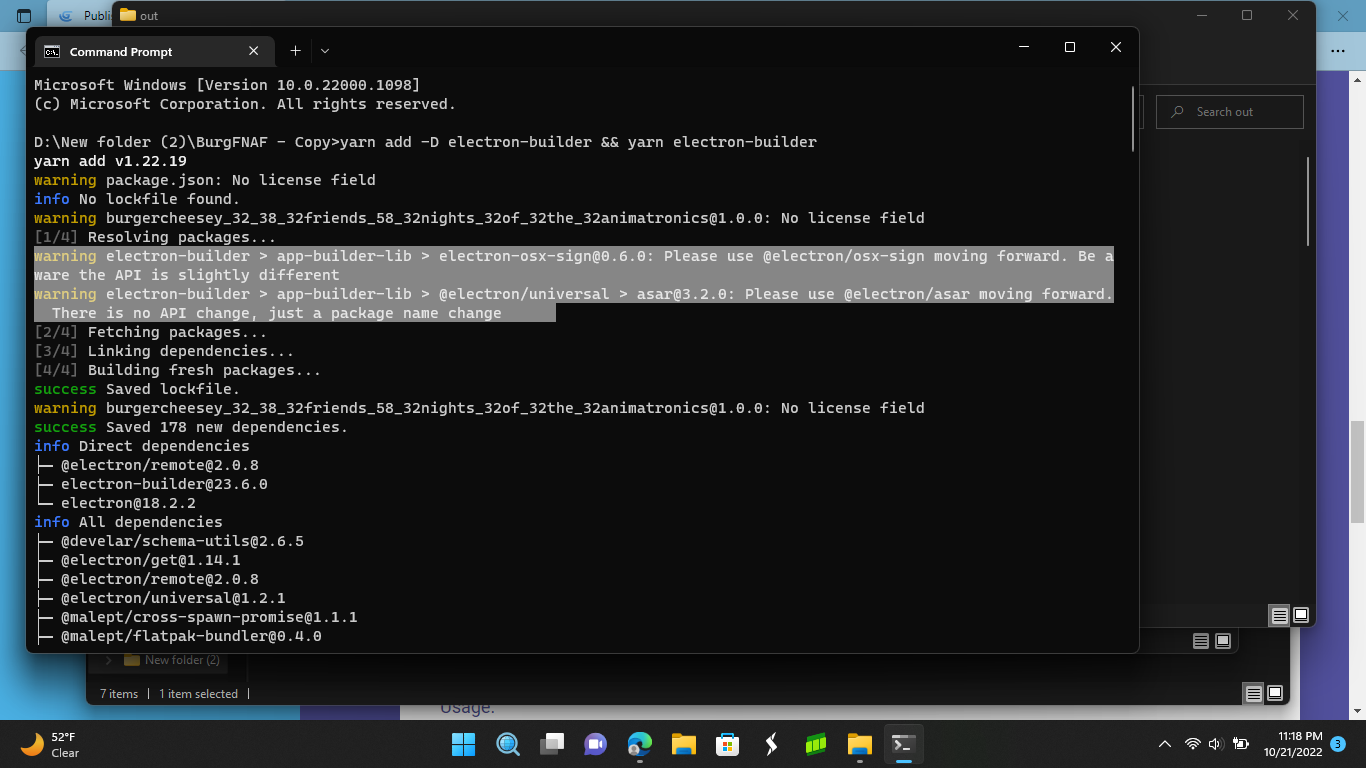Open File Explorer from the taskbar

point(683,744)
